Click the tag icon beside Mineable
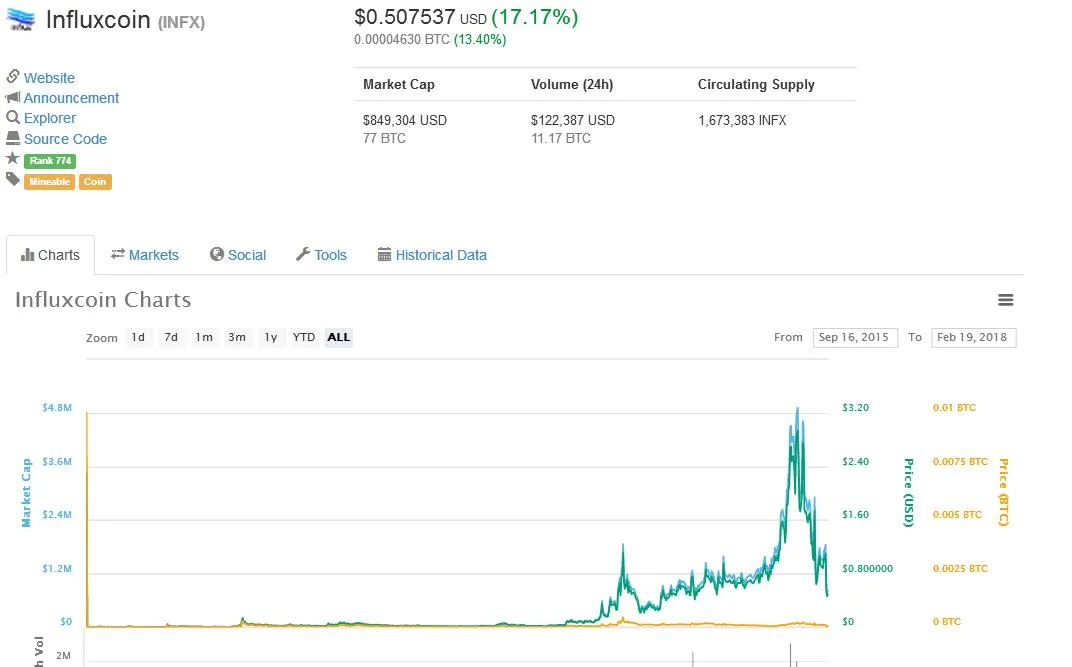Viewport: 1072px width, 667px height. click(x=13, y=179)
